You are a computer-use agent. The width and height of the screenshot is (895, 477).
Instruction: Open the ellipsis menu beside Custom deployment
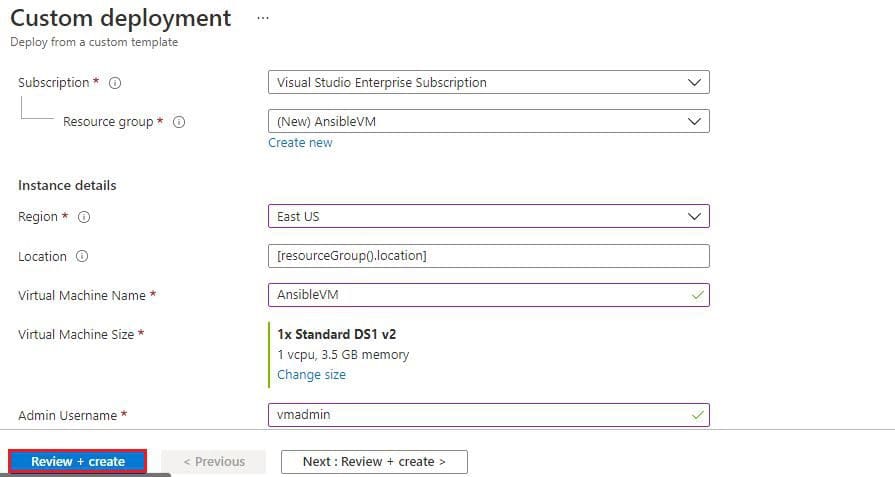coord(263,18)
